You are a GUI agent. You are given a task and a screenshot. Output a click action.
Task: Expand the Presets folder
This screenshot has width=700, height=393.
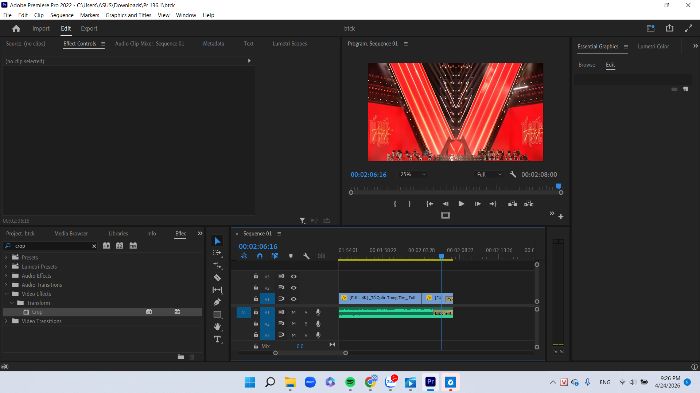point(6,257)
